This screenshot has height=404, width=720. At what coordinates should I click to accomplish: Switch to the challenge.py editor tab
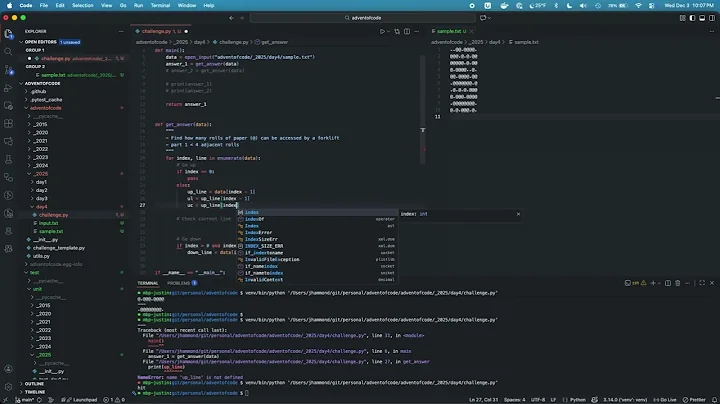161,31
